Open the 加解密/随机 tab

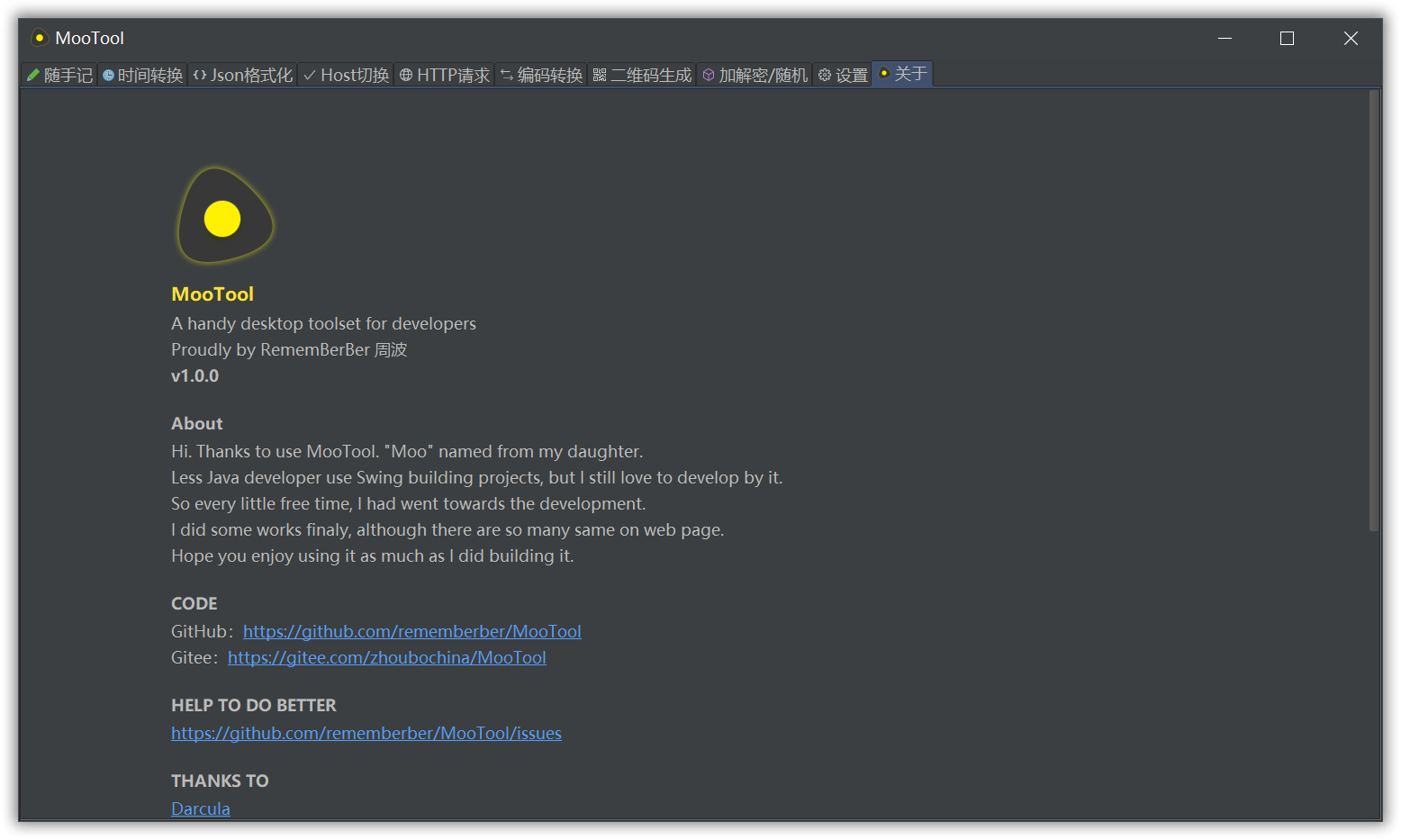click(755, 75)
